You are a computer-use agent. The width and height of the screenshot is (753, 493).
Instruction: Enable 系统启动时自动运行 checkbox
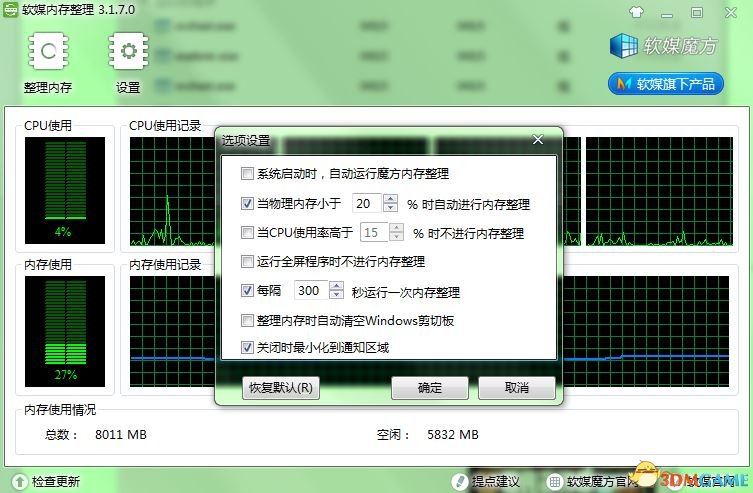tap(247, 173)
